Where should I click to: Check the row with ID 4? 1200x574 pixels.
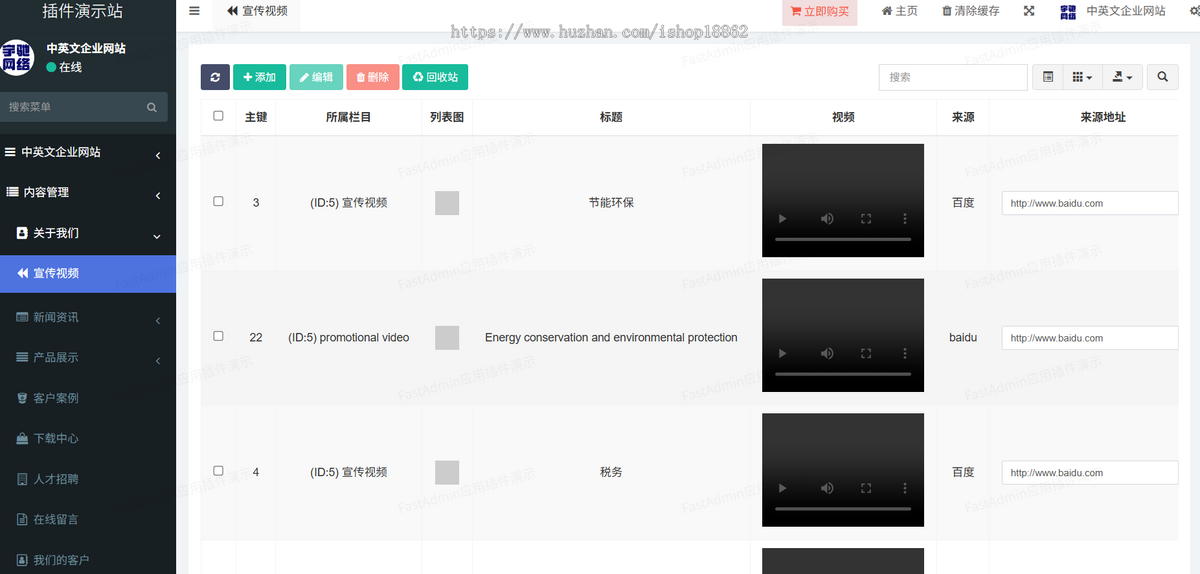pyautogui.click(x=219, y=471)
